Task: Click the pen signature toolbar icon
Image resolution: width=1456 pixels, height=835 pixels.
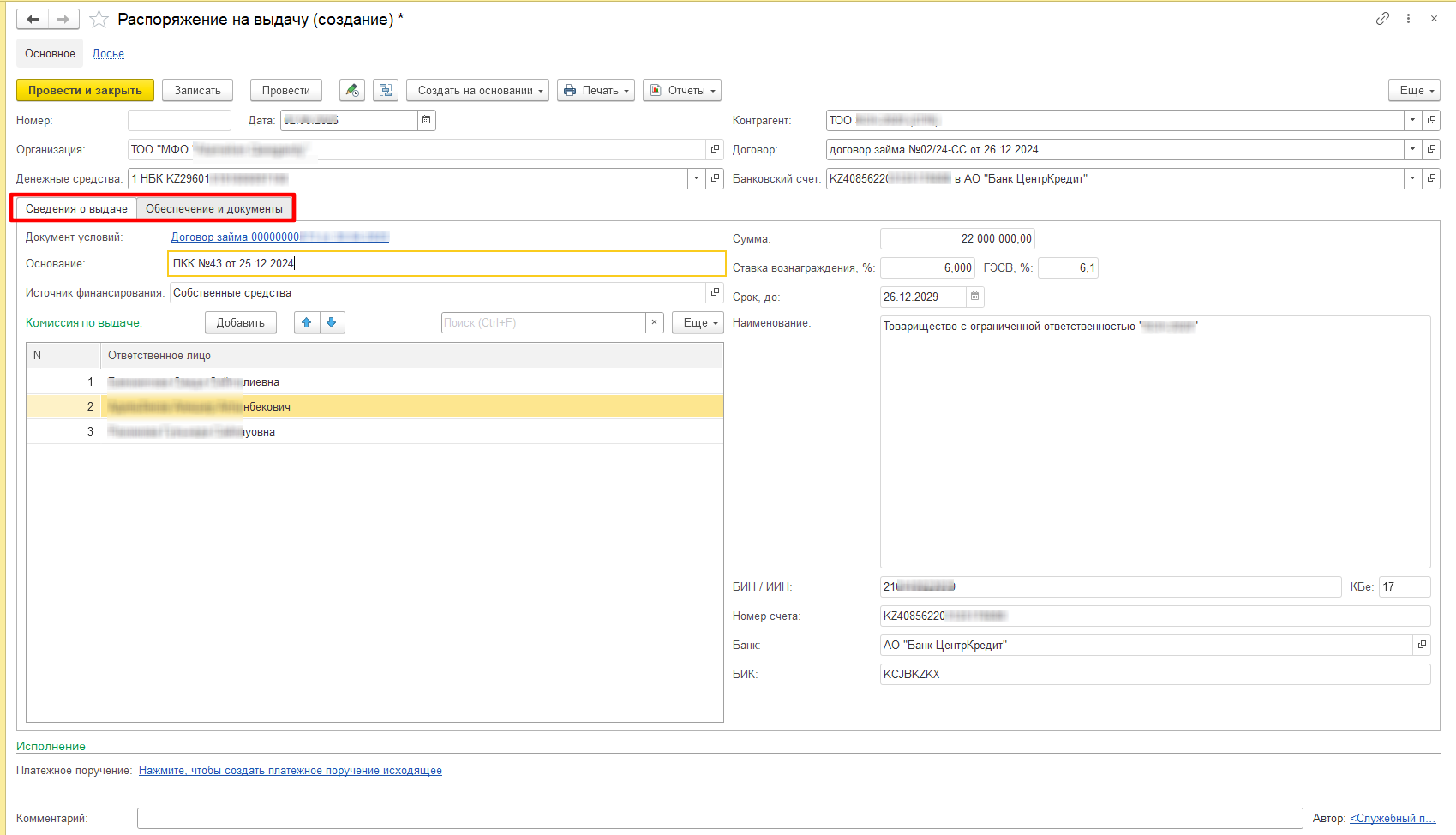Action: pos(351,90)
